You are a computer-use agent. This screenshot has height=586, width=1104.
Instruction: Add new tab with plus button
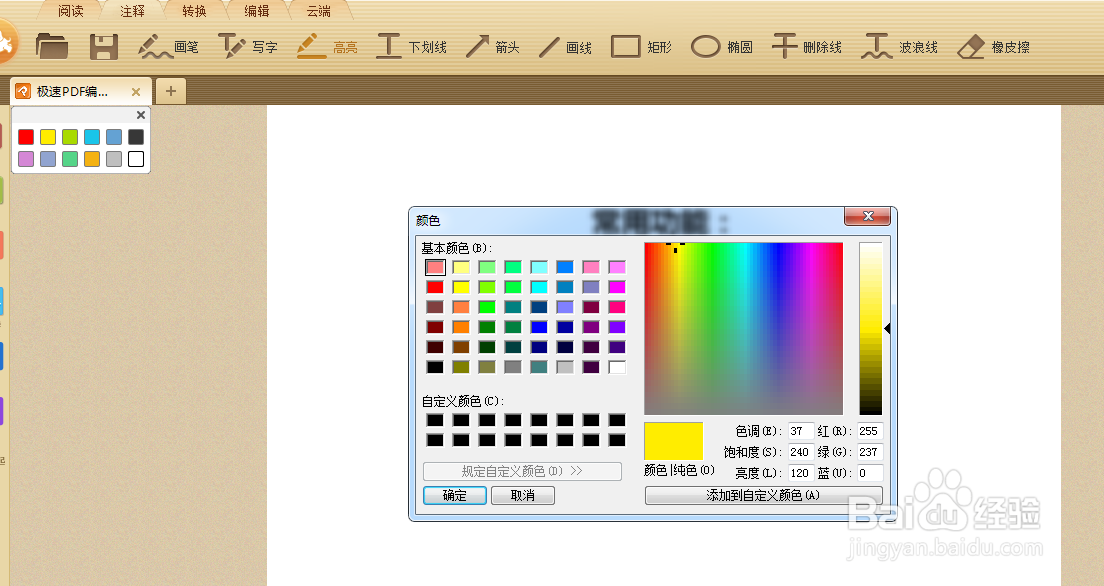click(170, 91)
